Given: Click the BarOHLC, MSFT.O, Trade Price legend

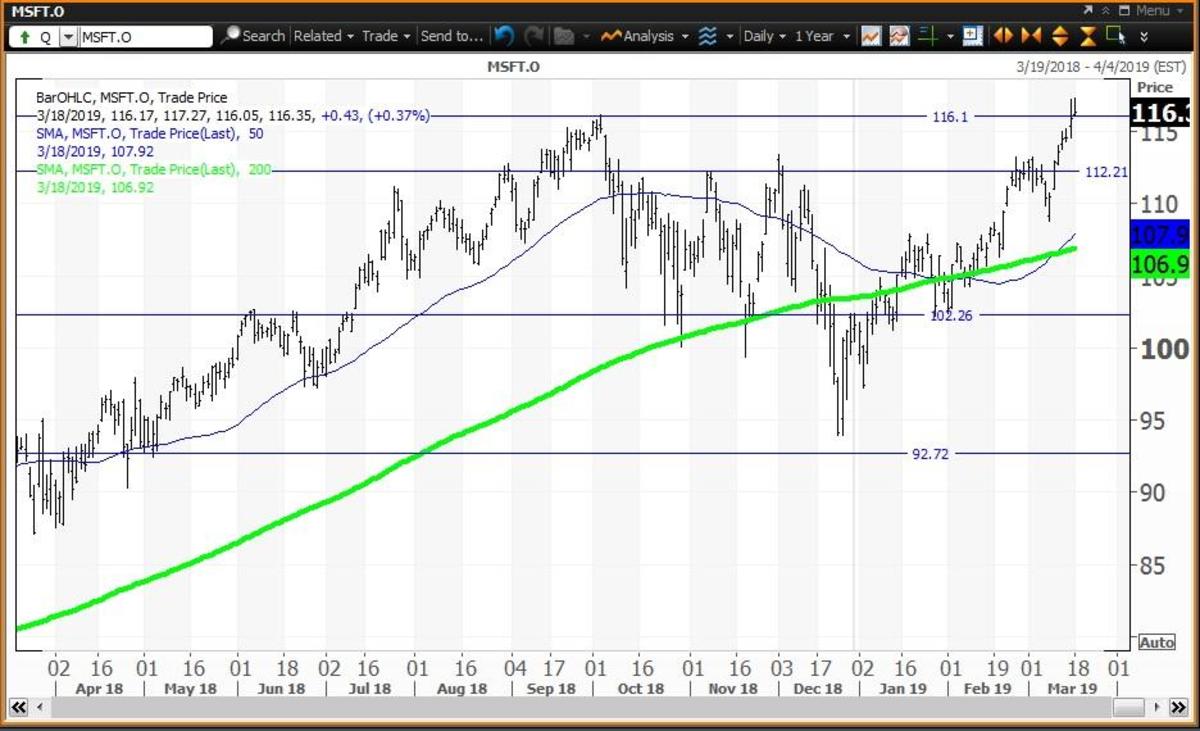Looking at the screenshot, I should pyautogui.click(x=131, y=98).
